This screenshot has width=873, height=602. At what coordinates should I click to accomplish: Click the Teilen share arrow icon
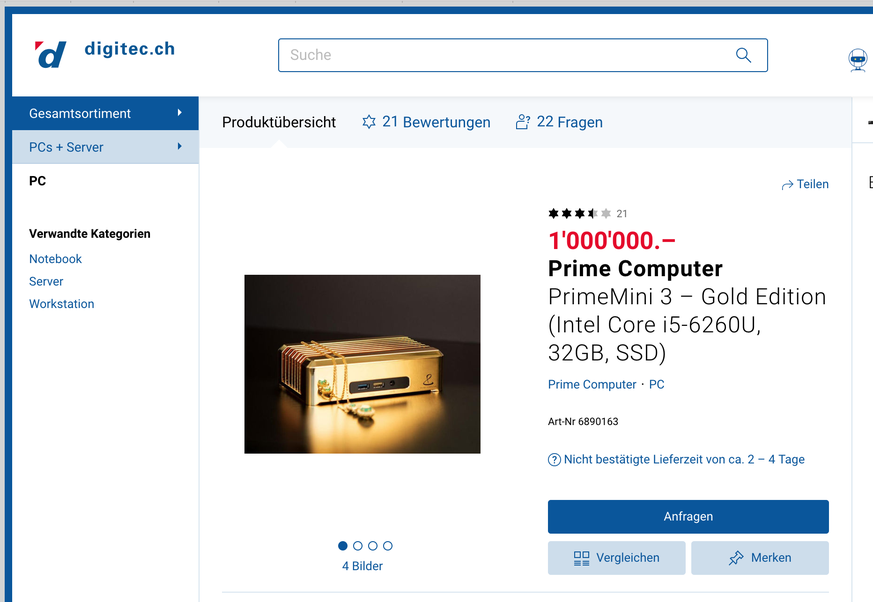click(x=787, y=185)
